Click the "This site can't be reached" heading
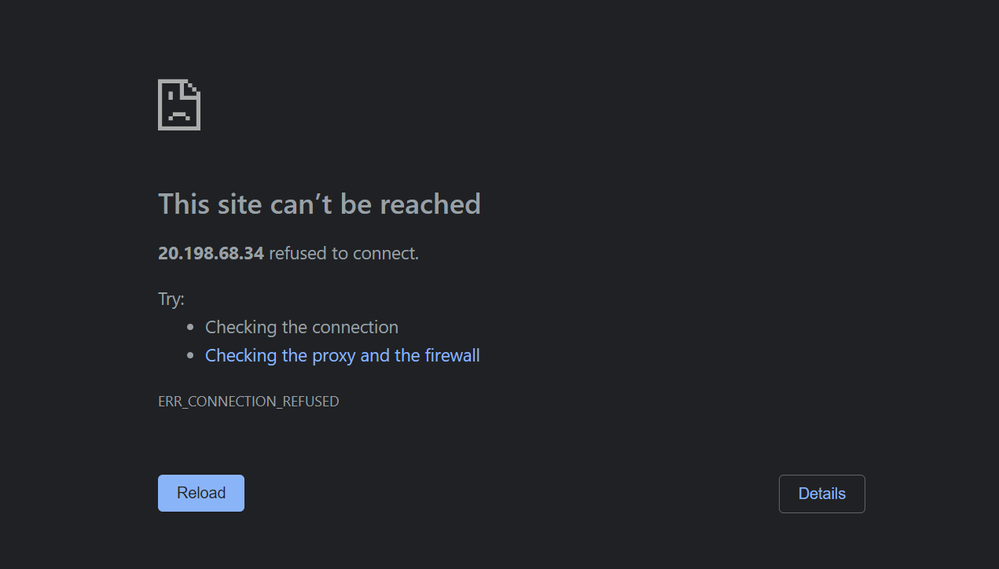 point(319,204)
